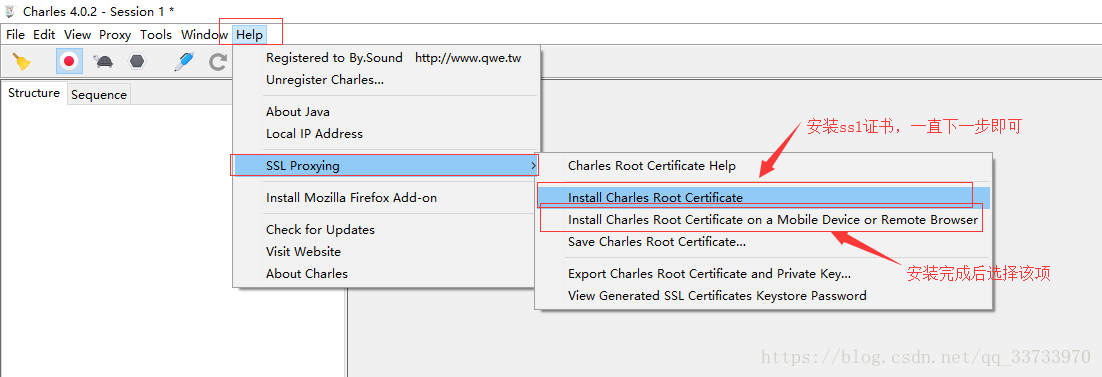Open the View menu
The height and width of the screenshot is (377, 1102).
pyautogui.click(x=77, y=34)
